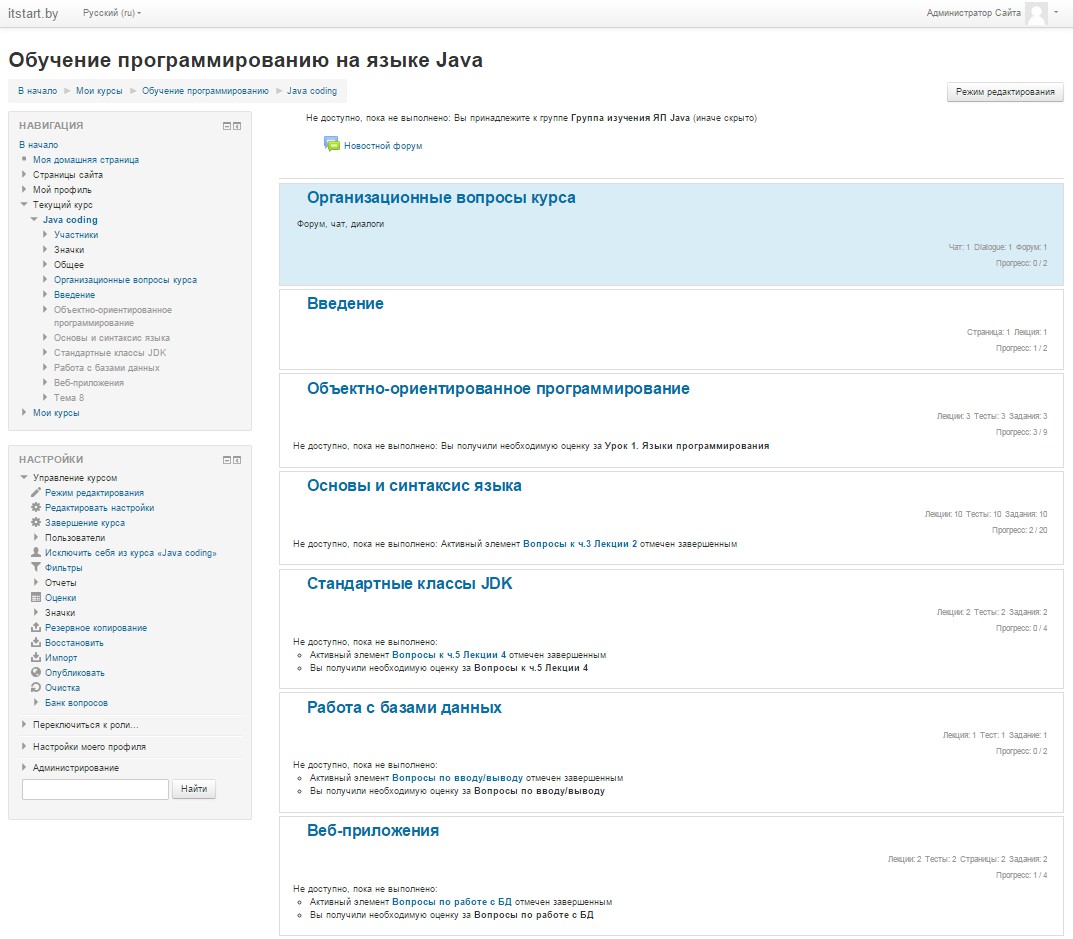Expand Участники under Java coding
Image resolution: width=1073 pixels, height=939 pixels.
pyautogui.click(x=45, y=235)
